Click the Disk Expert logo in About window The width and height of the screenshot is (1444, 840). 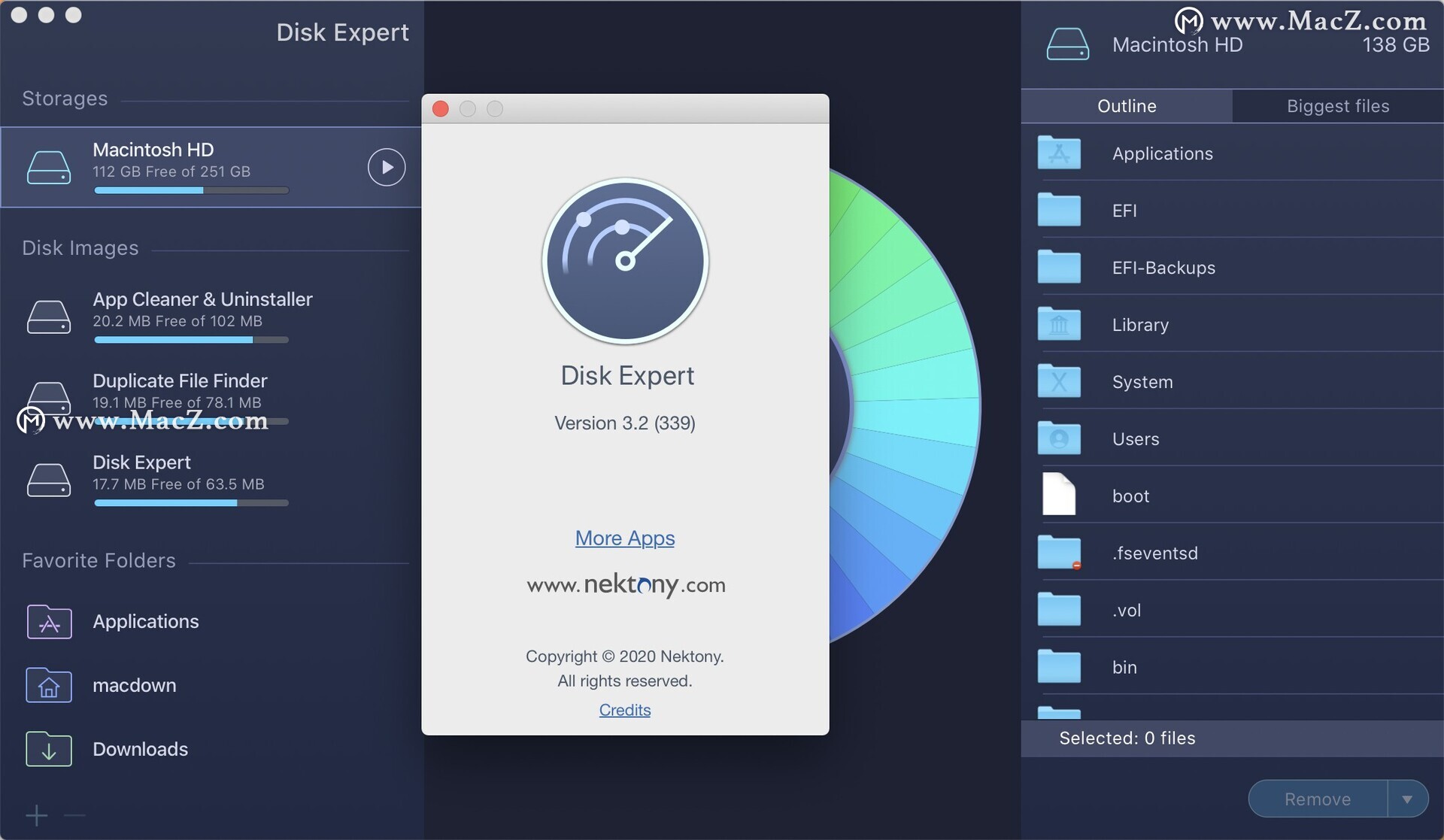625,261
